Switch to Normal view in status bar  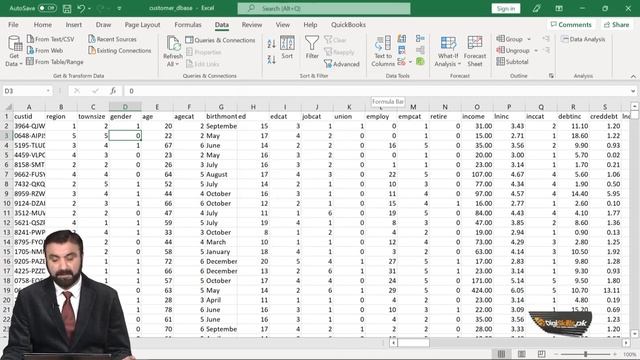[501, 354]
